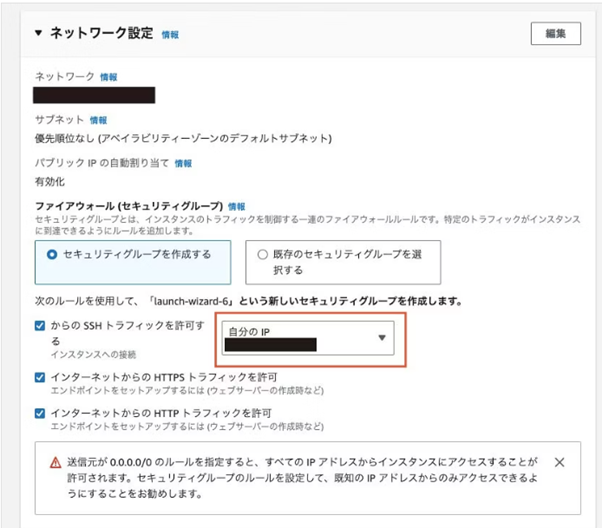Viewport: 602px width, 528px height.
Task: Click the 優先順位なし subnet value text
Action: (x=182, y=138)
